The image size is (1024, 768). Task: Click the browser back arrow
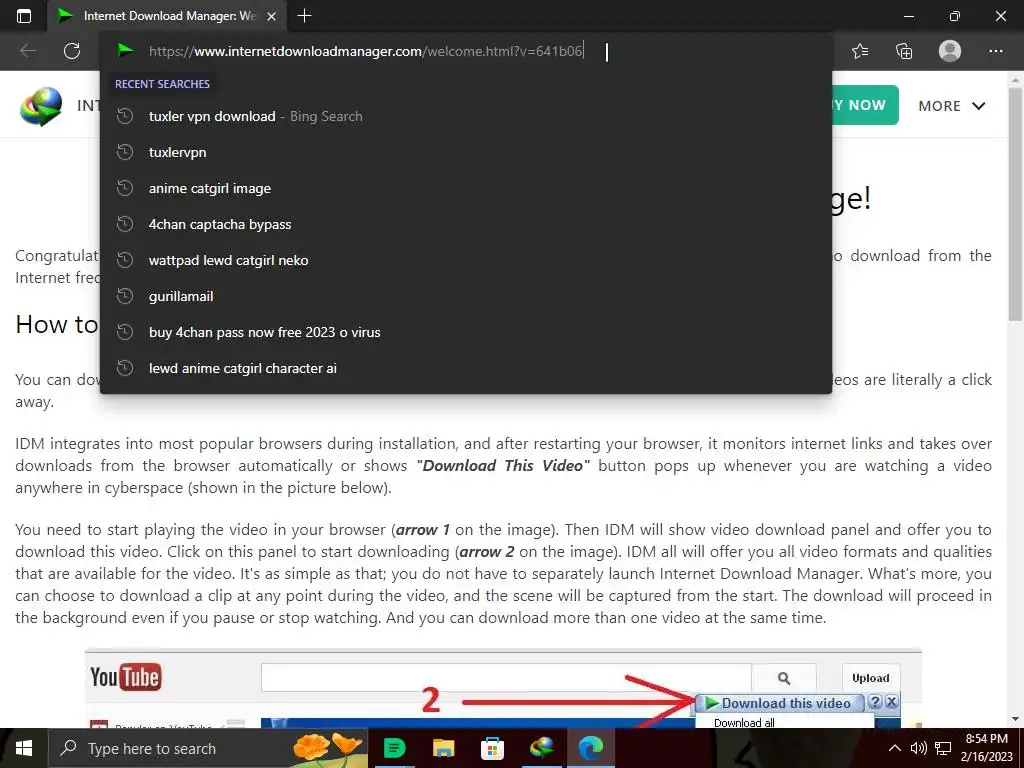(27, 51)
